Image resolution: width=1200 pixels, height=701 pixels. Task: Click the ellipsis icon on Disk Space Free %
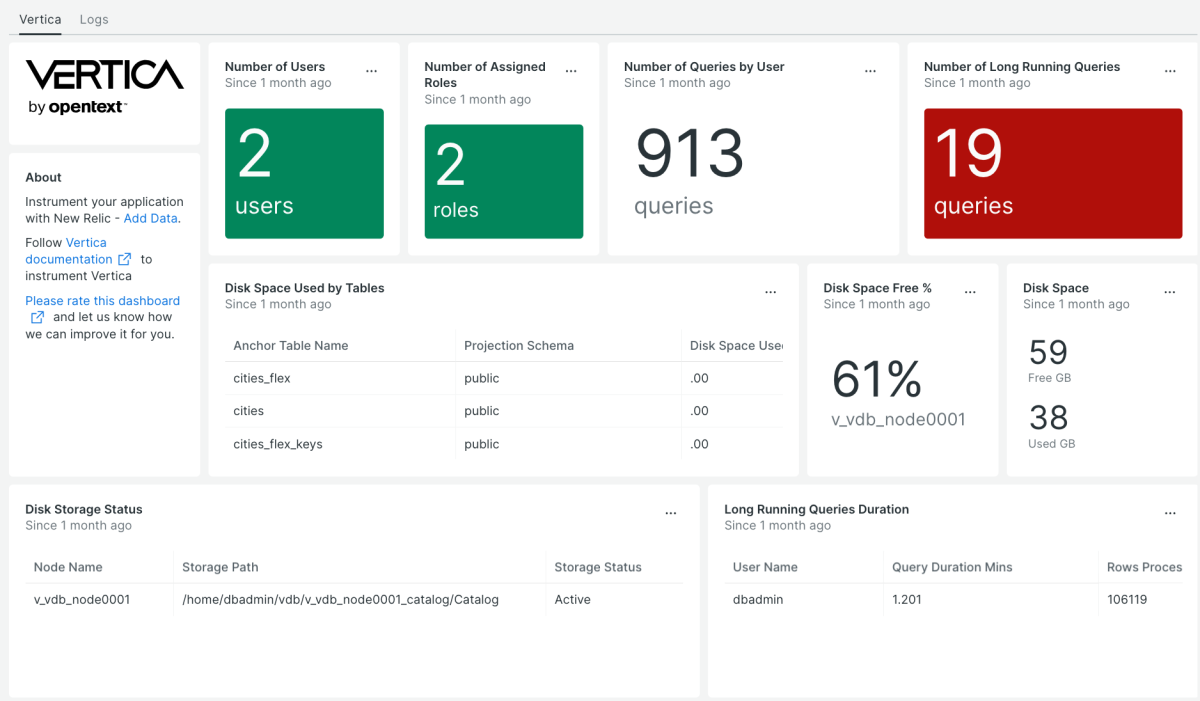coord(970,291)
